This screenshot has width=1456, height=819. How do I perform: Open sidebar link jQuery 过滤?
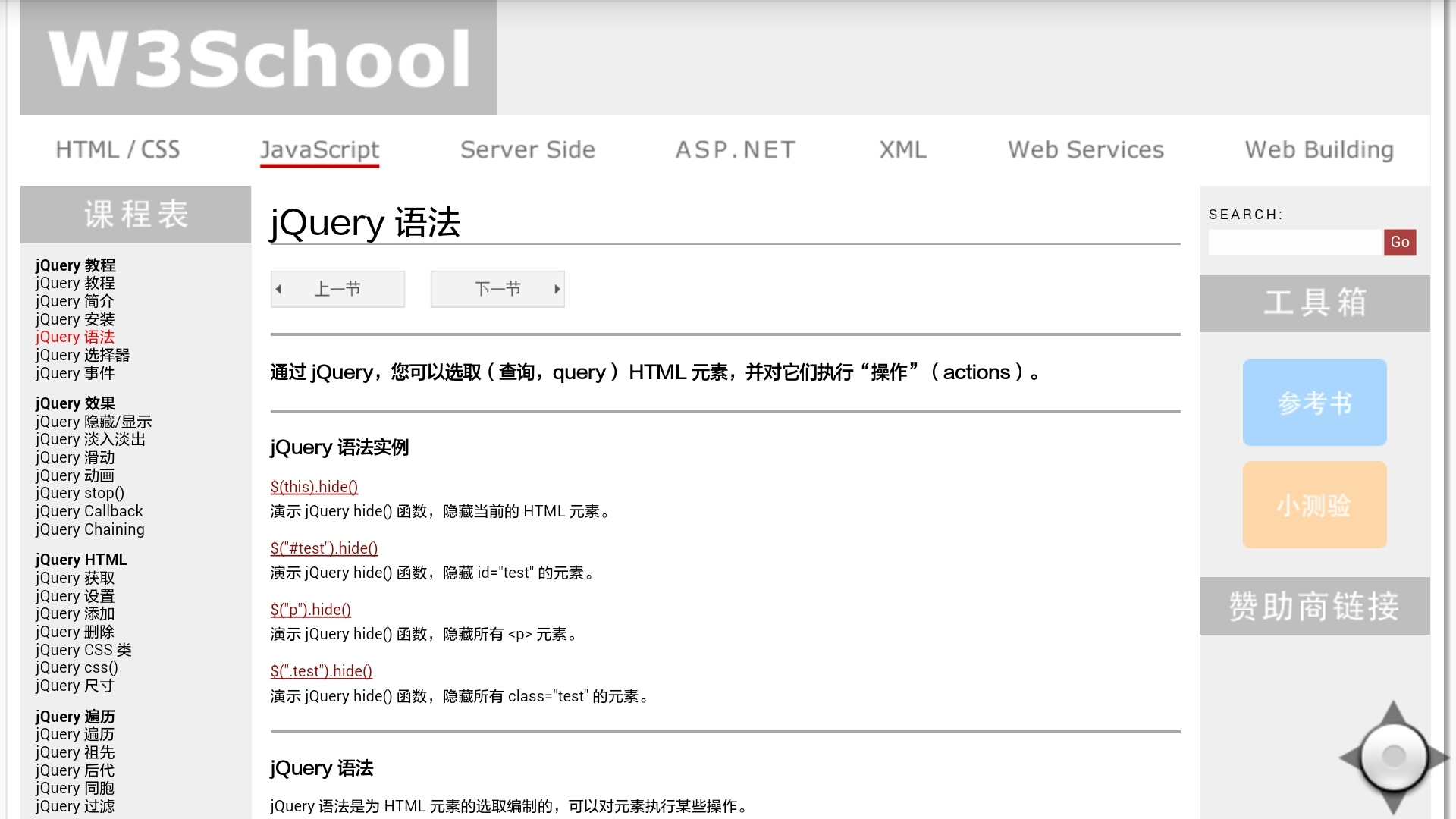pos(74,806)
